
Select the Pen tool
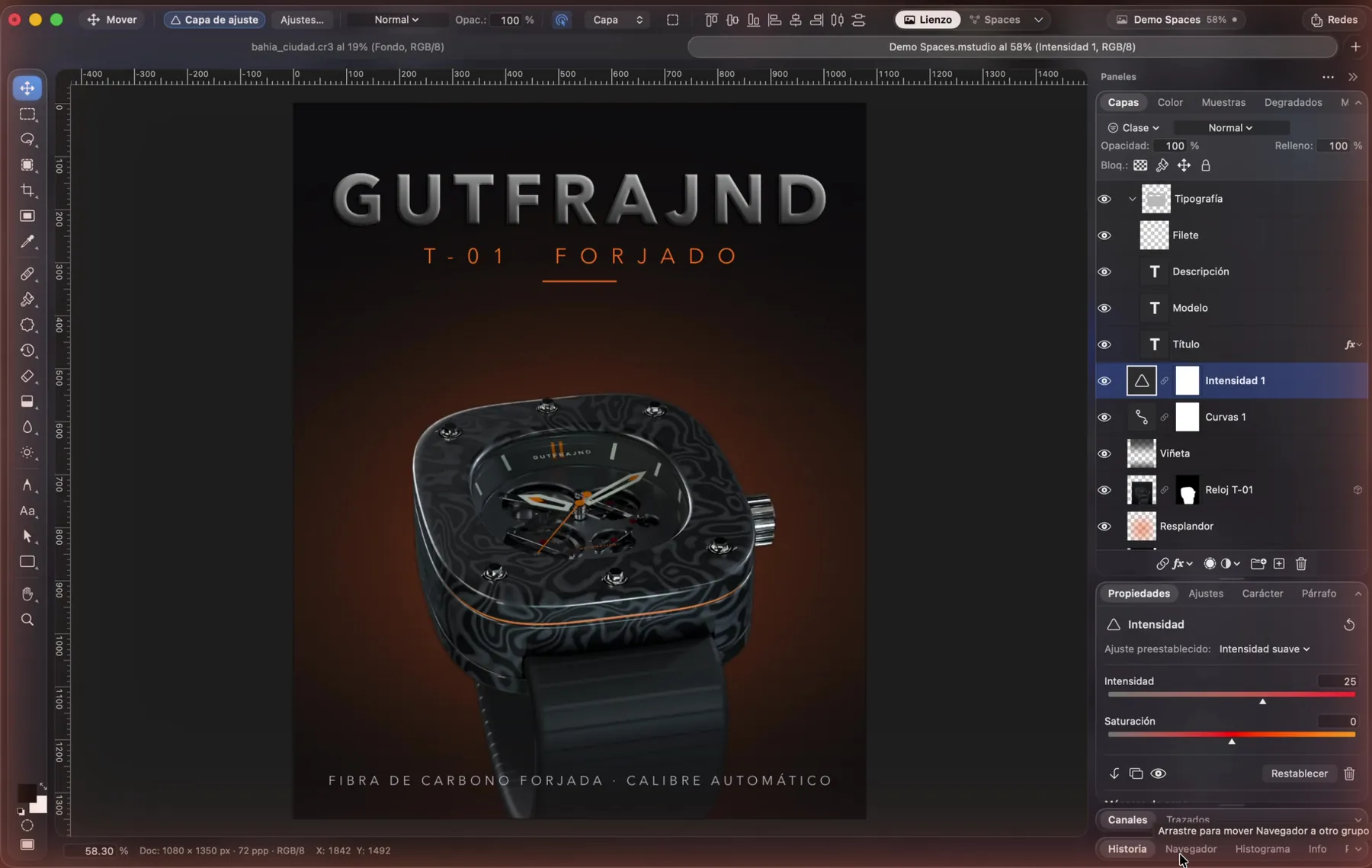27,485
